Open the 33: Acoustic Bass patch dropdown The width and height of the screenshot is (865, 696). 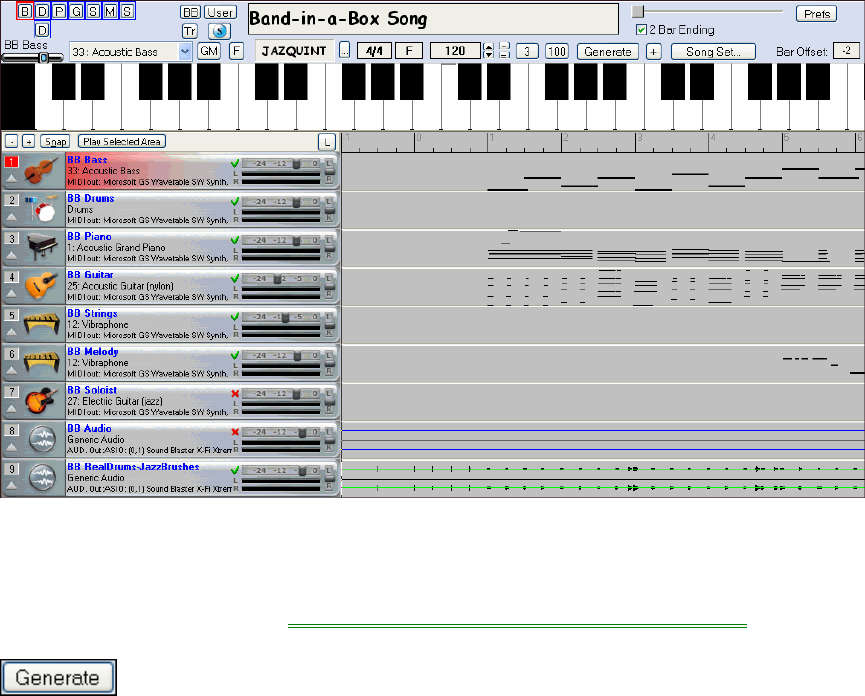pos(185,52)
